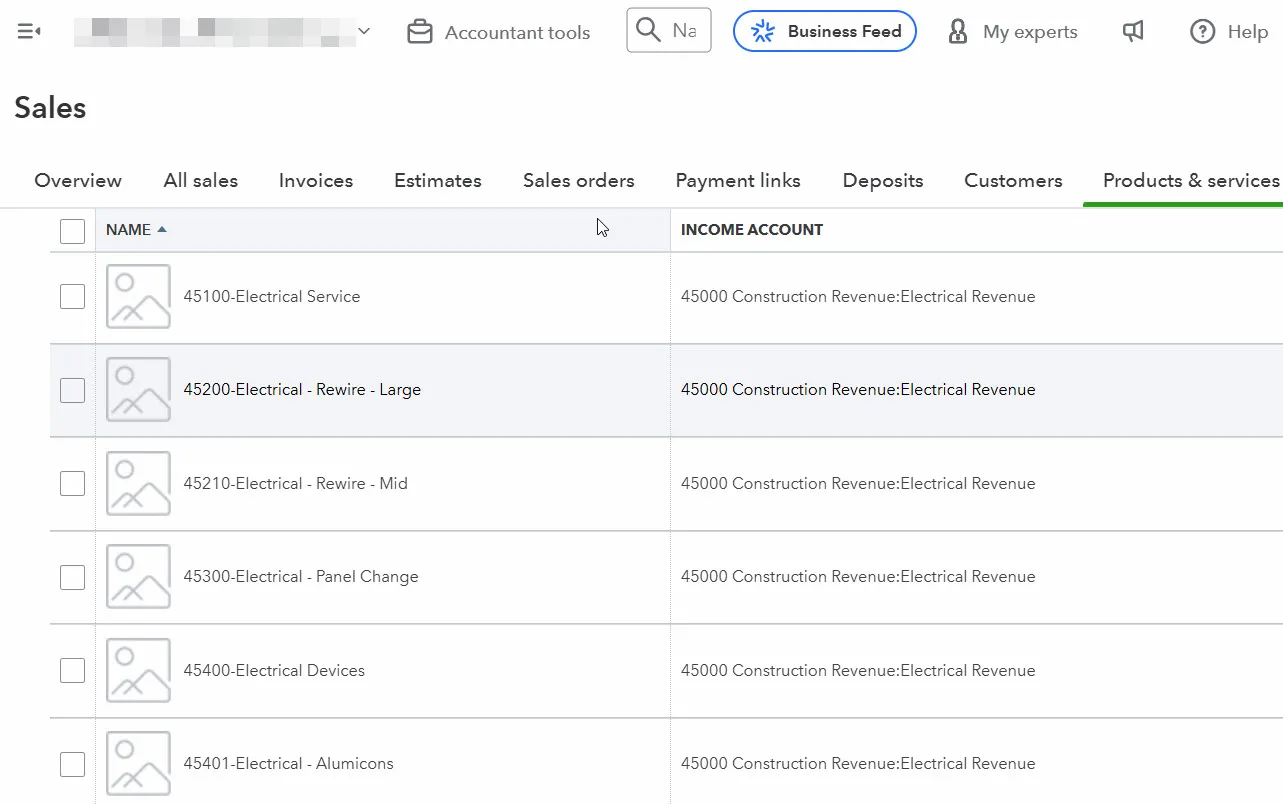The height and width of the screenshot is (804, 1283).
Task: Open the Help question mark icon
Action: [x=1202, y=32]
